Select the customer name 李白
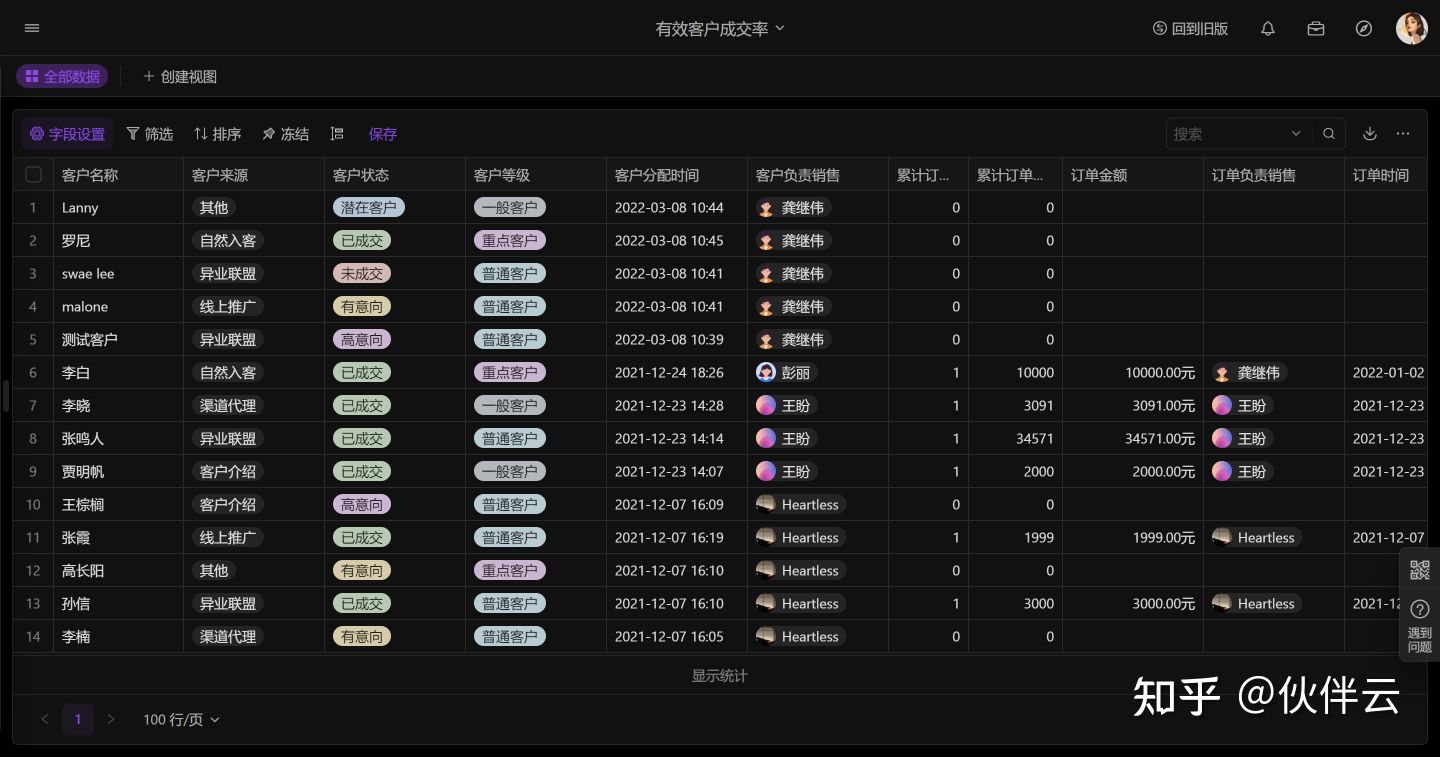1440x757 pixels. (76, 373)
